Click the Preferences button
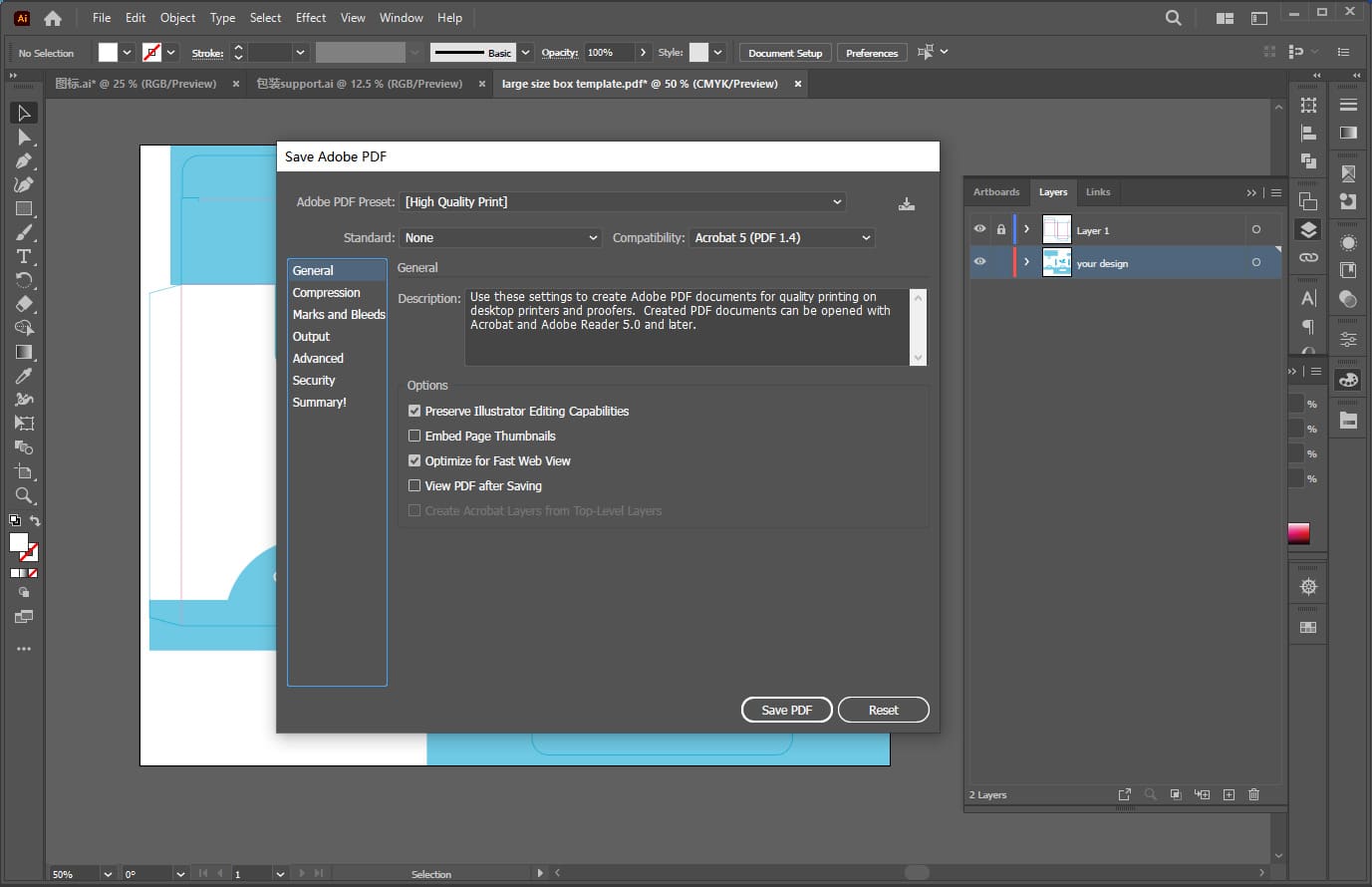 (872, 53)
